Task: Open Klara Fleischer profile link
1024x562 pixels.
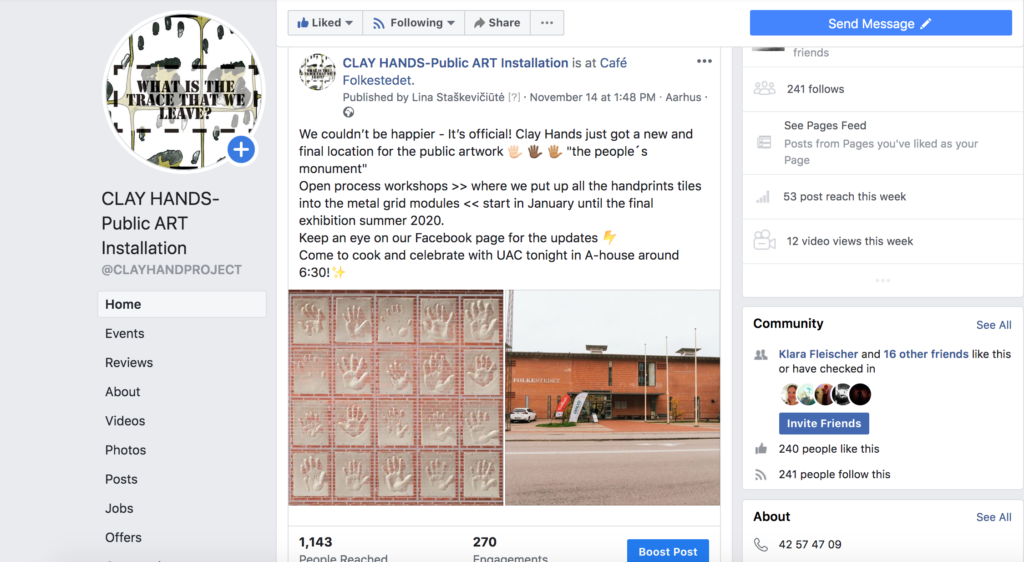Action: coord(818,354)
